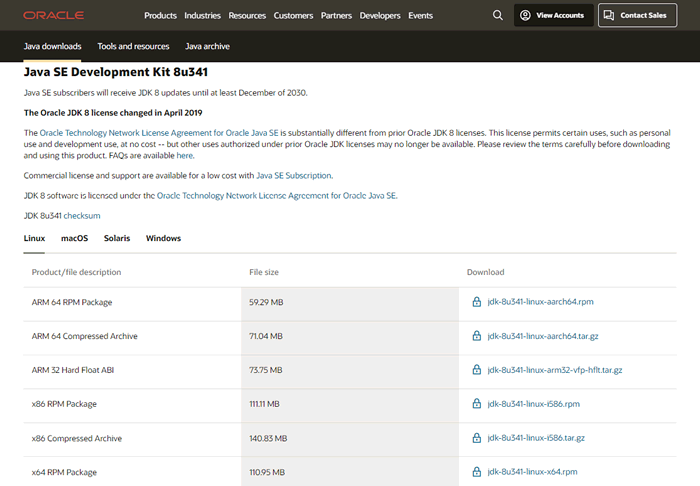This screenshot has width=700, height=486.
Task: Open the Java SE Subscription link
Action: (x=294, y=175)
